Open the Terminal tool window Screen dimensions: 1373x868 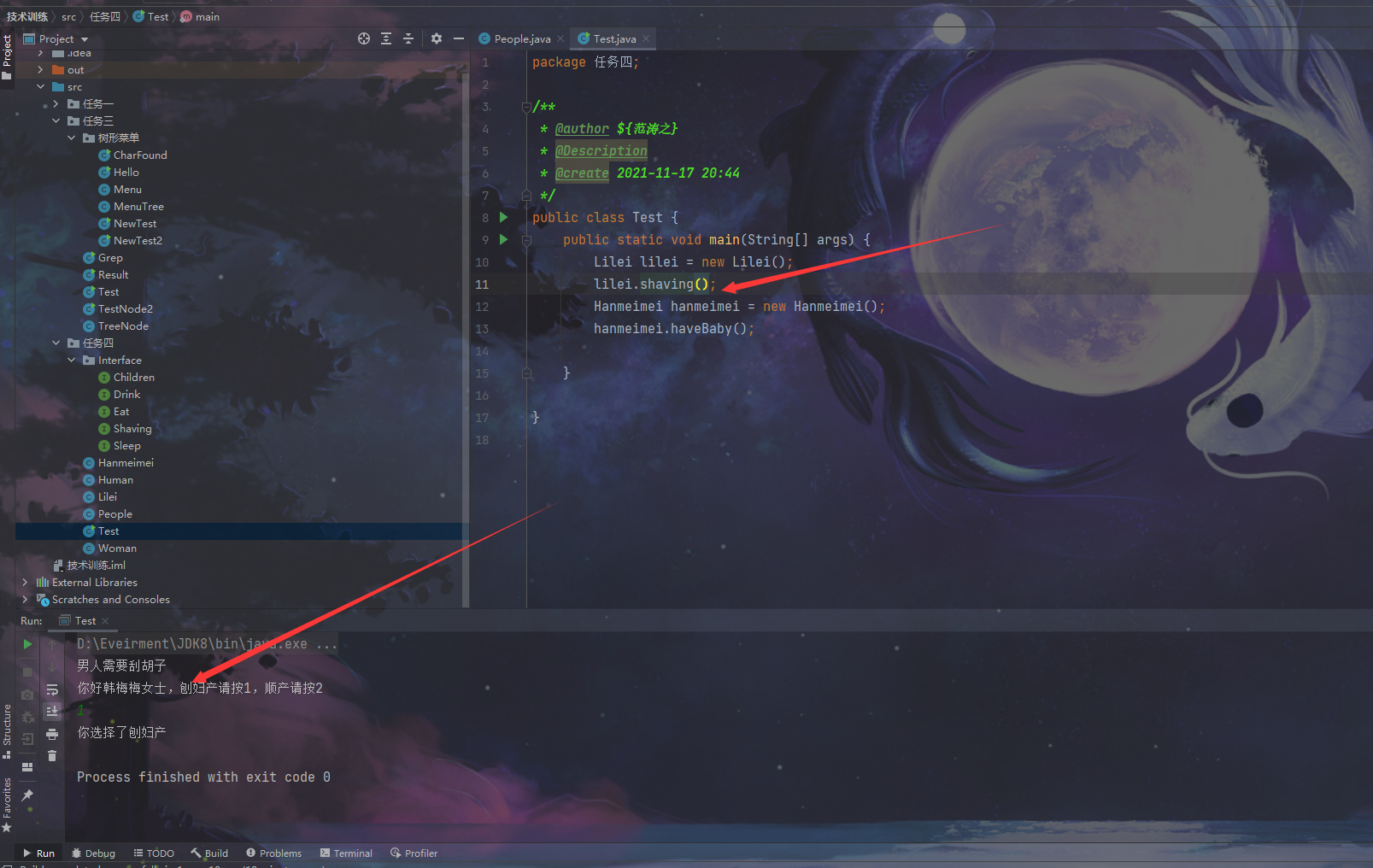346,853
